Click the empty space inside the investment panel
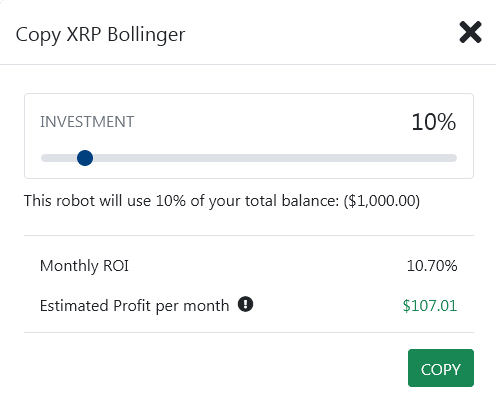Screen dimensions: 496x410 267,122
